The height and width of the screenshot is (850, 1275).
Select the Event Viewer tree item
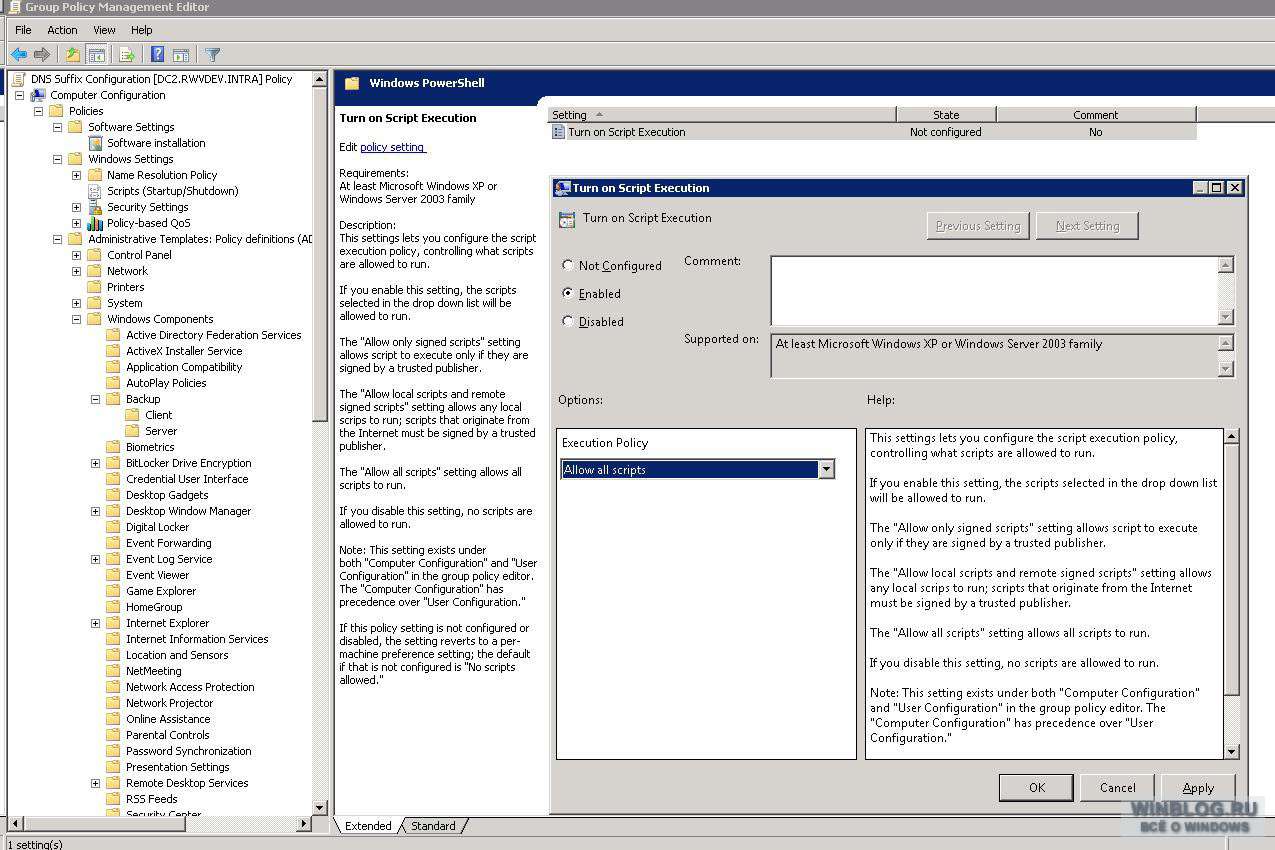click(157, 575)
